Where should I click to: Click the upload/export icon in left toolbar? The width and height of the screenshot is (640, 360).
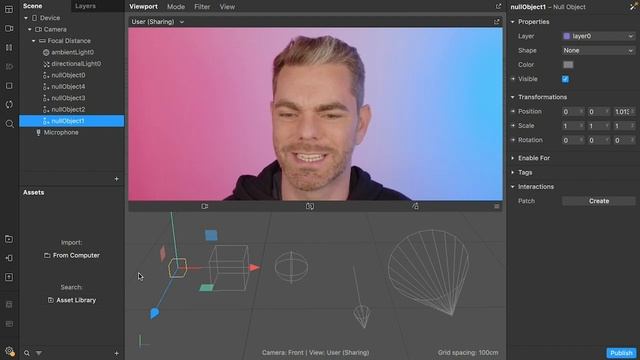point(9,277)
